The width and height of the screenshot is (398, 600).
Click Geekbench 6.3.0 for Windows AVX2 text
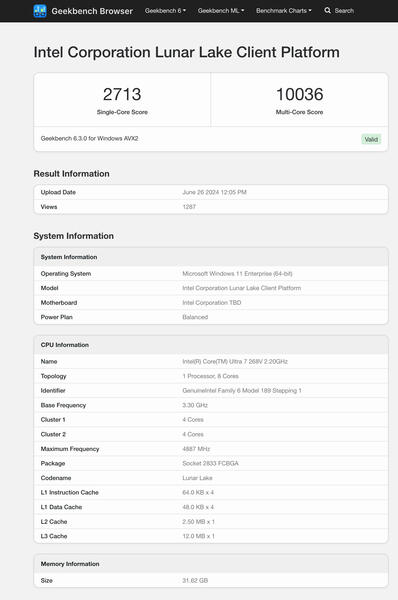[x=89, y=138]
